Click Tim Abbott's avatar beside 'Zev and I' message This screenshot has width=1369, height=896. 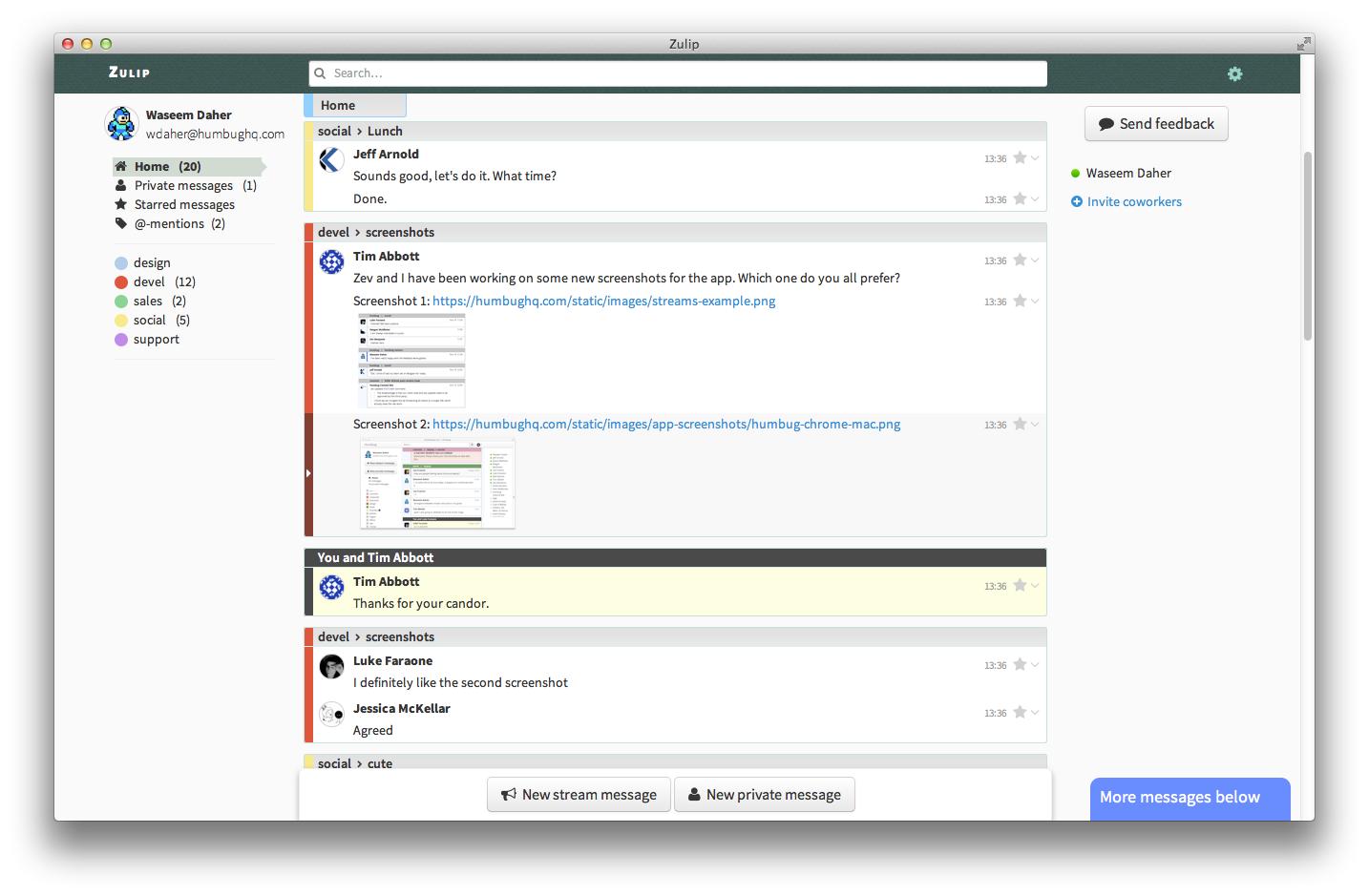coord(331,262)
